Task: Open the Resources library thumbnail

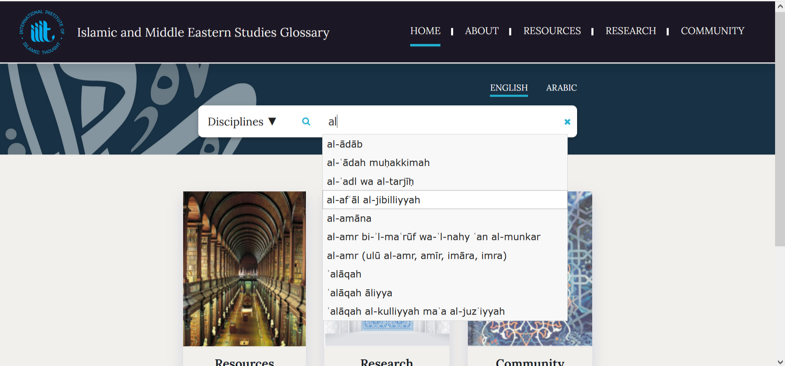Action: (244, 268)
